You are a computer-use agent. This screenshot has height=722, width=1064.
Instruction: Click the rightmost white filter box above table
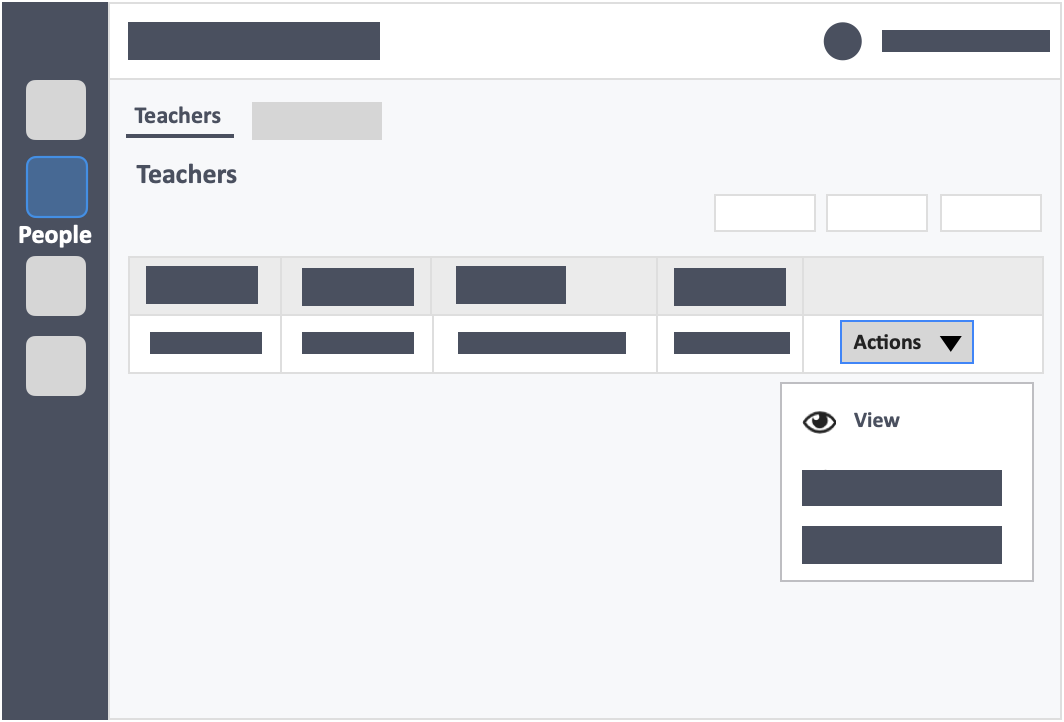991,213
